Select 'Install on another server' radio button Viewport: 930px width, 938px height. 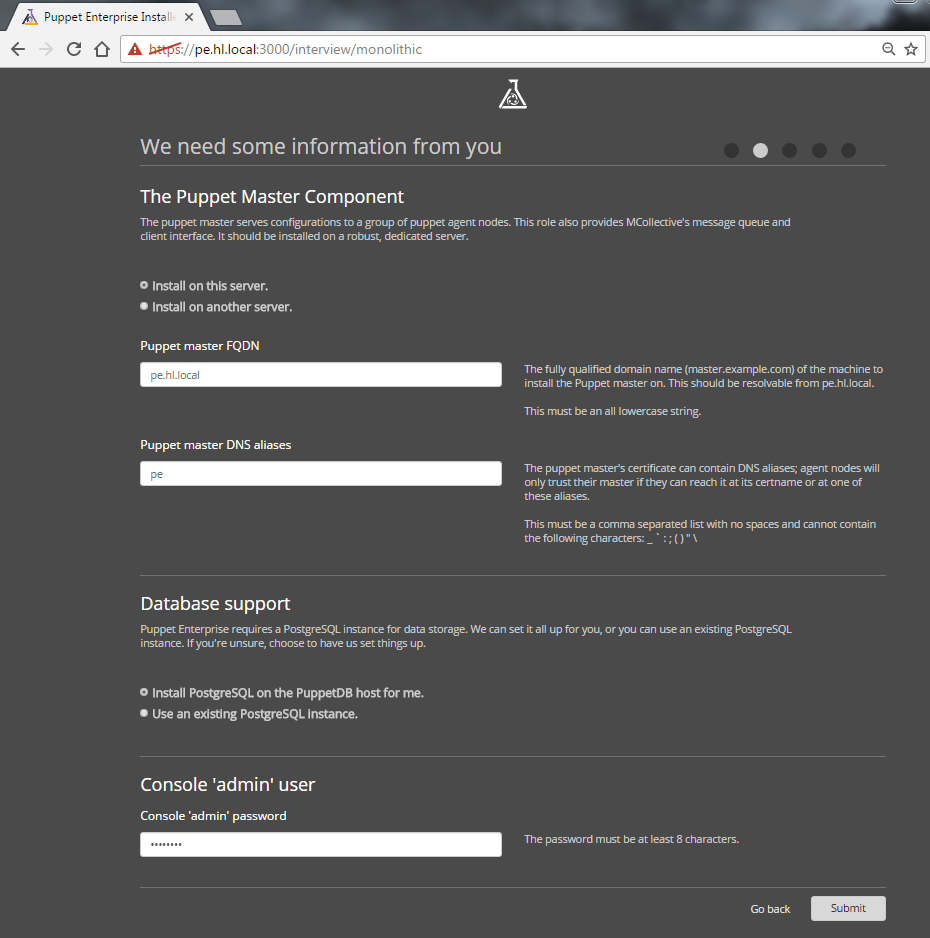point(144,306)
